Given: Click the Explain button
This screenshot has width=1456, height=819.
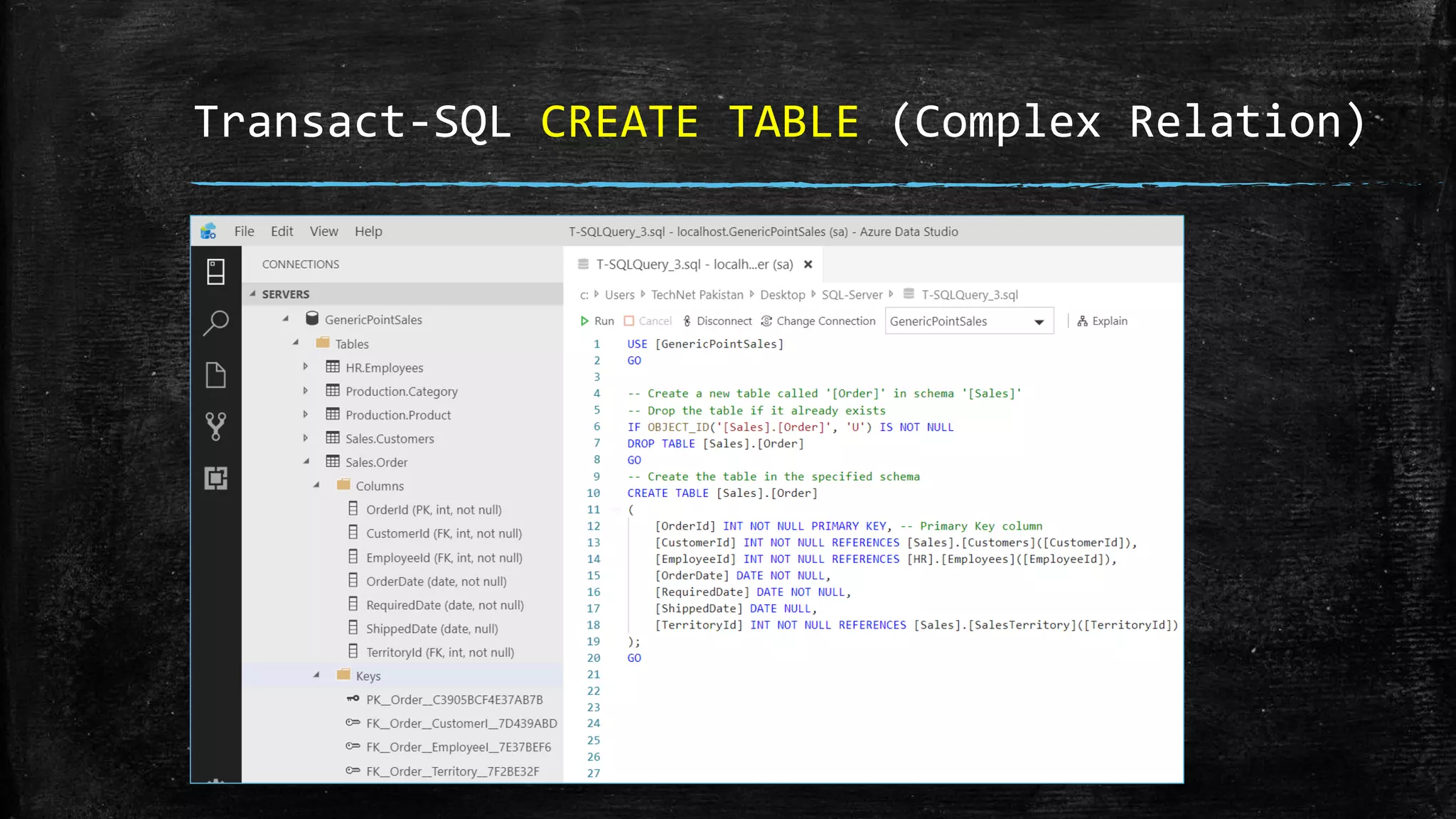Looking at the screenshot, I should click(1103, 321).
